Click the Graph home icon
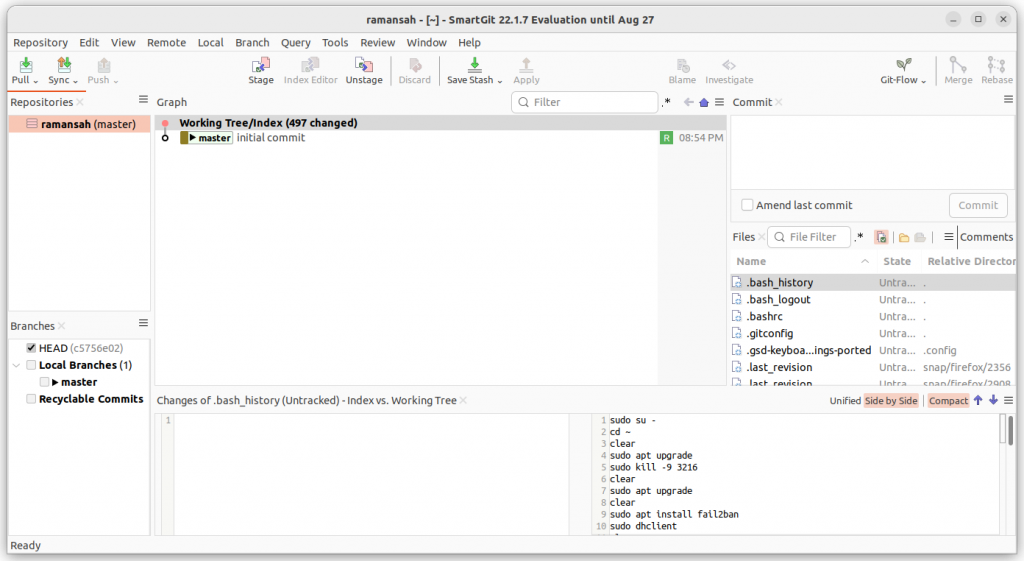The image size is (1024, 561). tap(704, 103)
